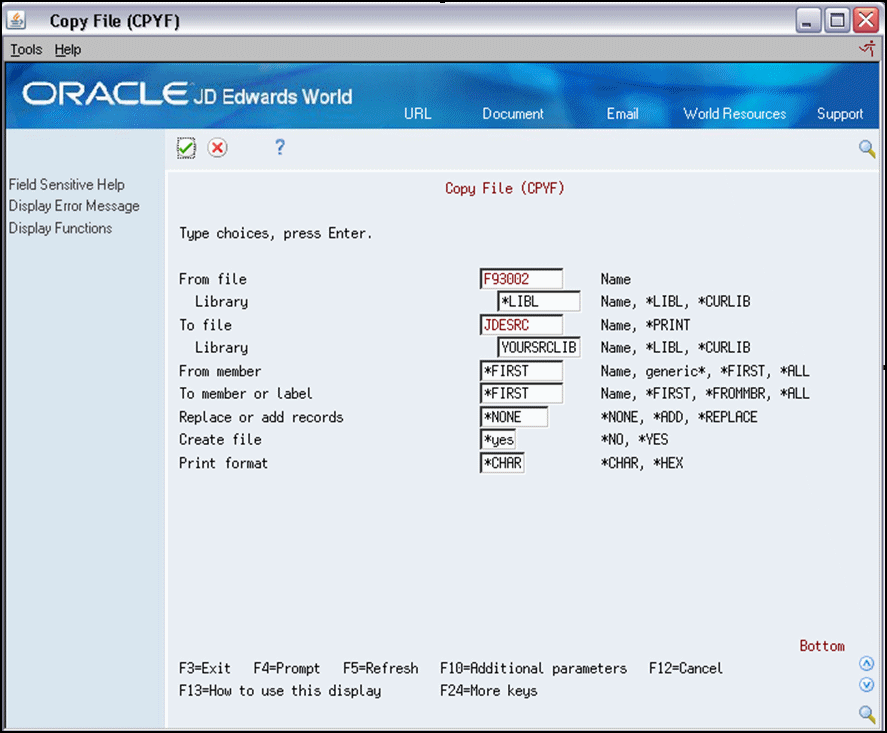Click F24=More keys text

click(489, 691)
